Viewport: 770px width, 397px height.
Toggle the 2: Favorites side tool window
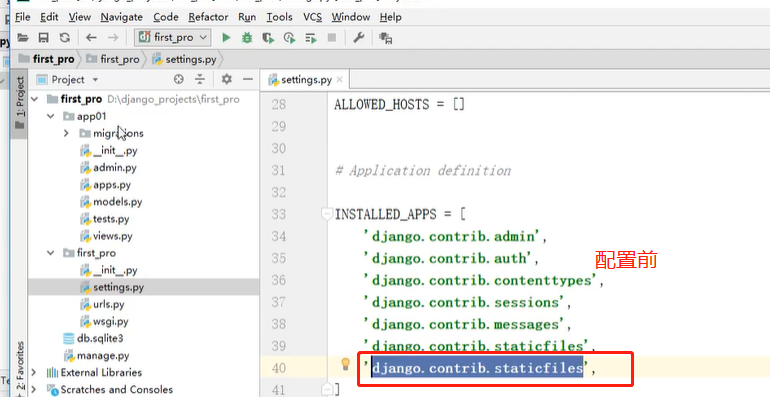[x=20, y=368]
